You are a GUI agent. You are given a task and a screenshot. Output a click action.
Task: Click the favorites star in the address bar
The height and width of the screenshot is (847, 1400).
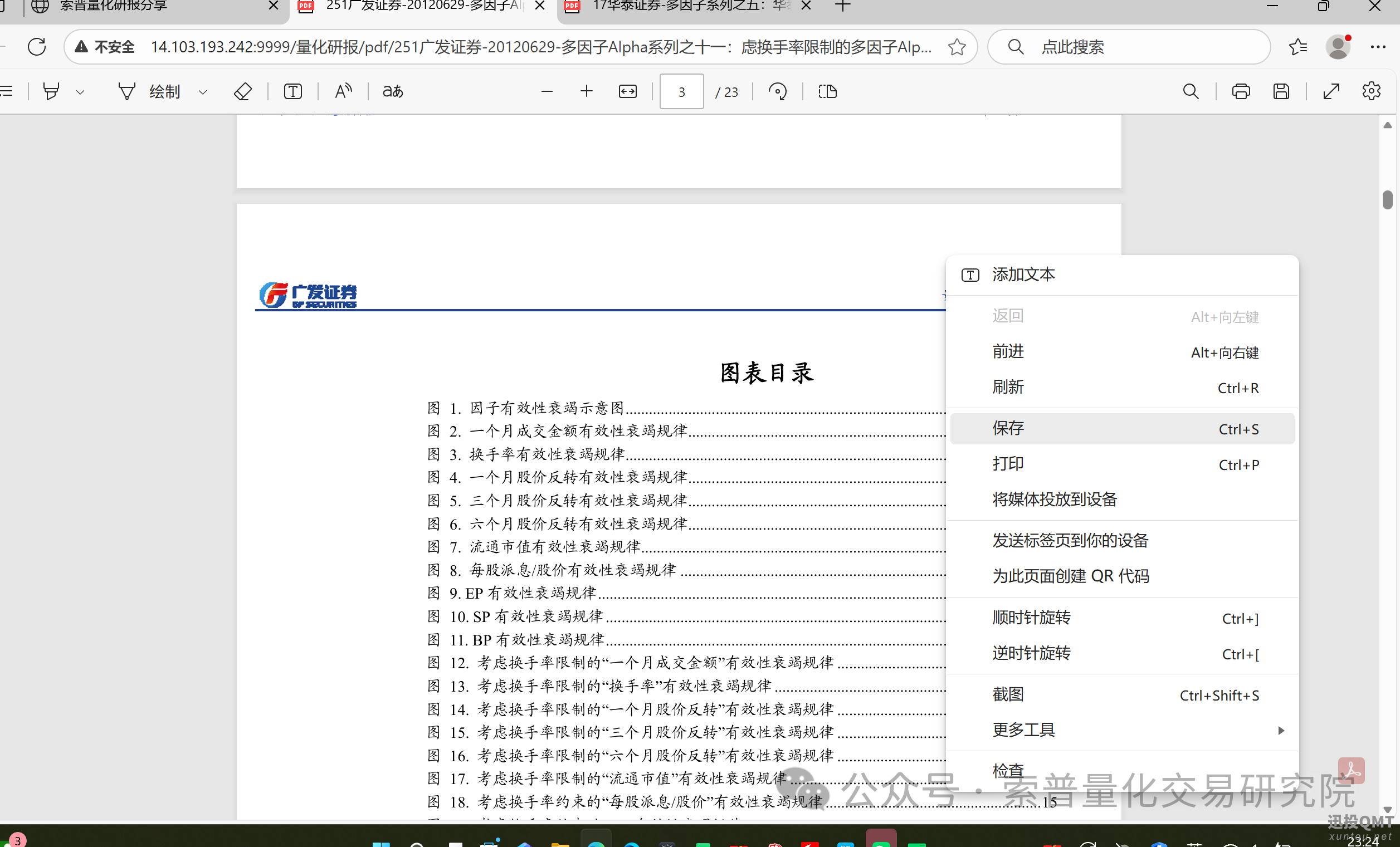tap(957, 47)
